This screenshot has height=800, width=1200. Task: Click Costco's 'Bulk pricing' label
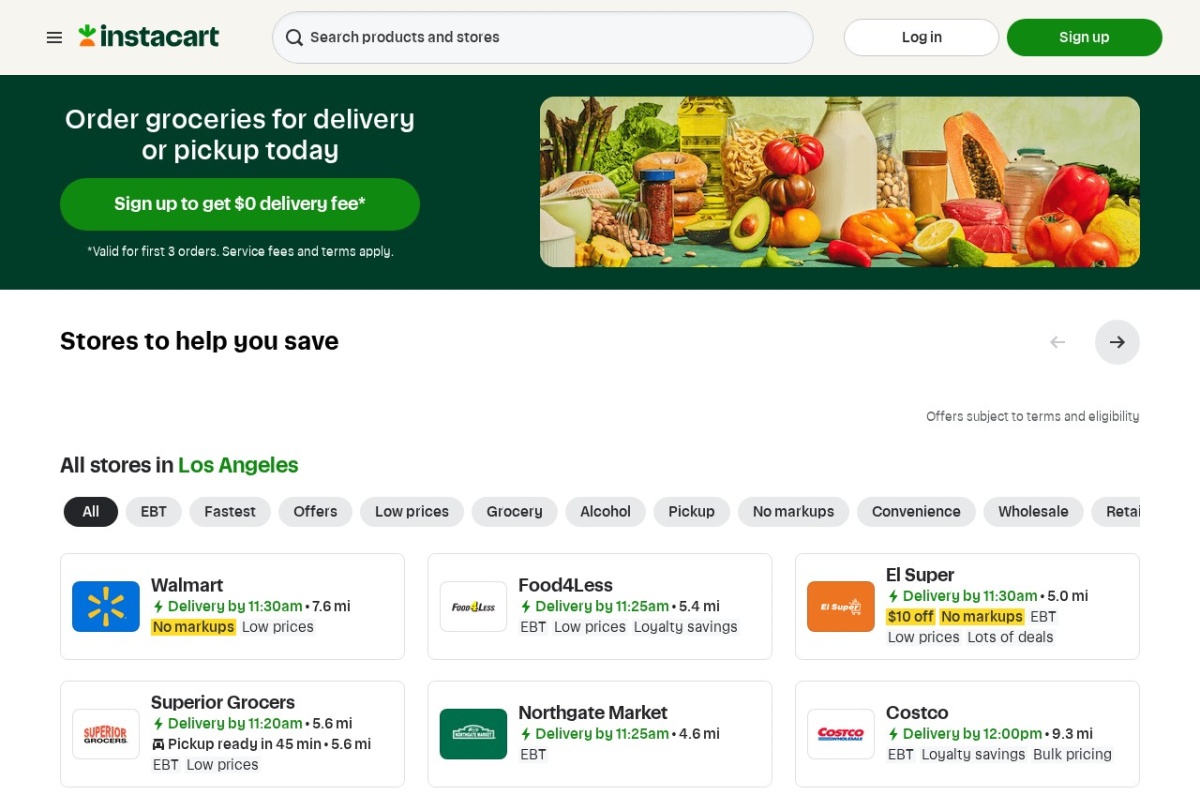[x=1072, y=755]
